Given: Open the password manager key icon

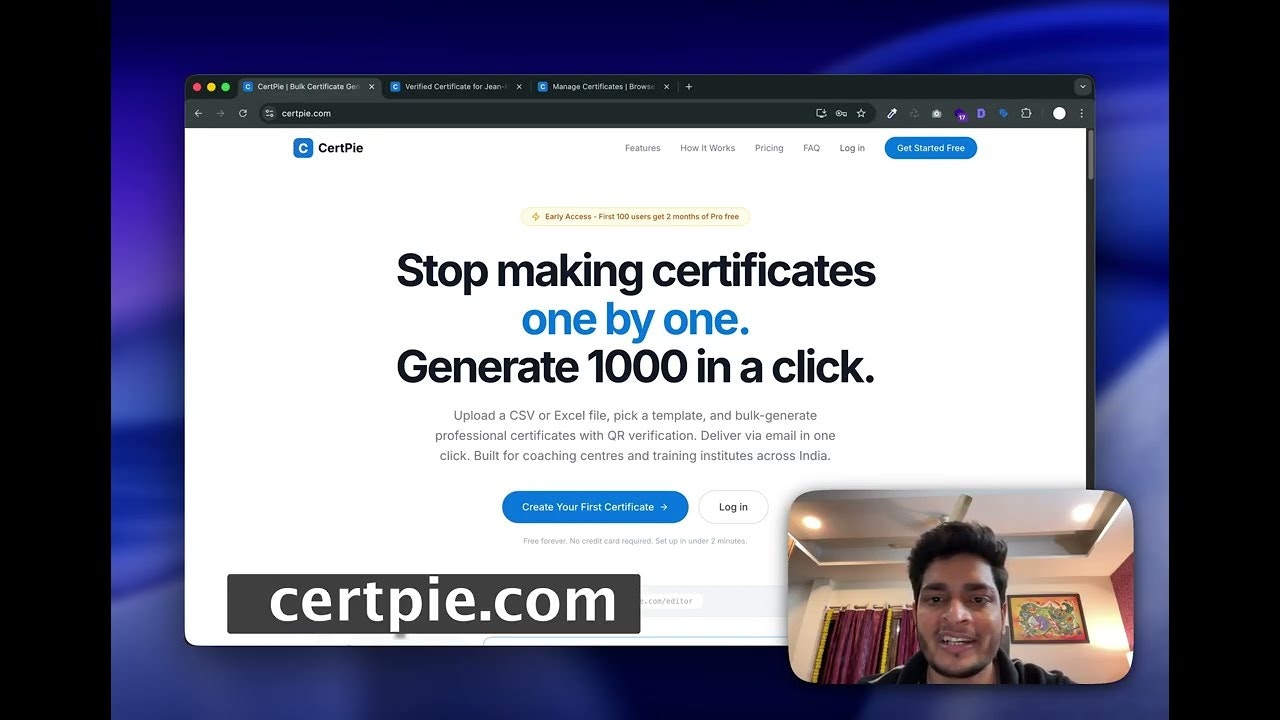Looking at the screenshot, I should tap(842, 113).
